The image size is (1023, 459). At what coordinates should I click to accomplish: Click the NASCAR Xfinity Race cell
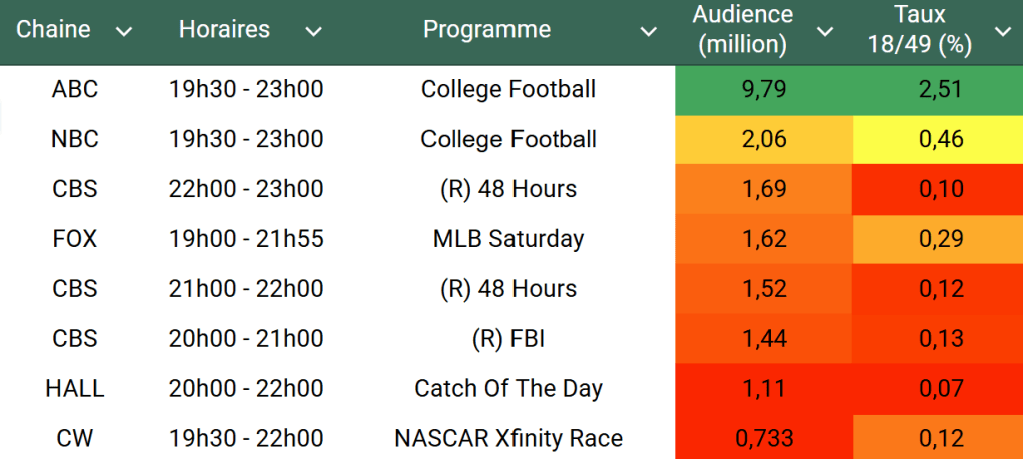pyautogui.click(x=508, y=438)
